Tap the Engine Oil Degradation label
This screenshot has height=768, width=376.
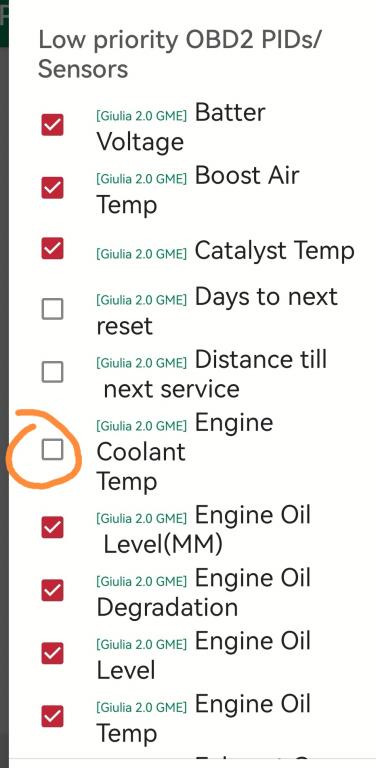pos(204,593)
